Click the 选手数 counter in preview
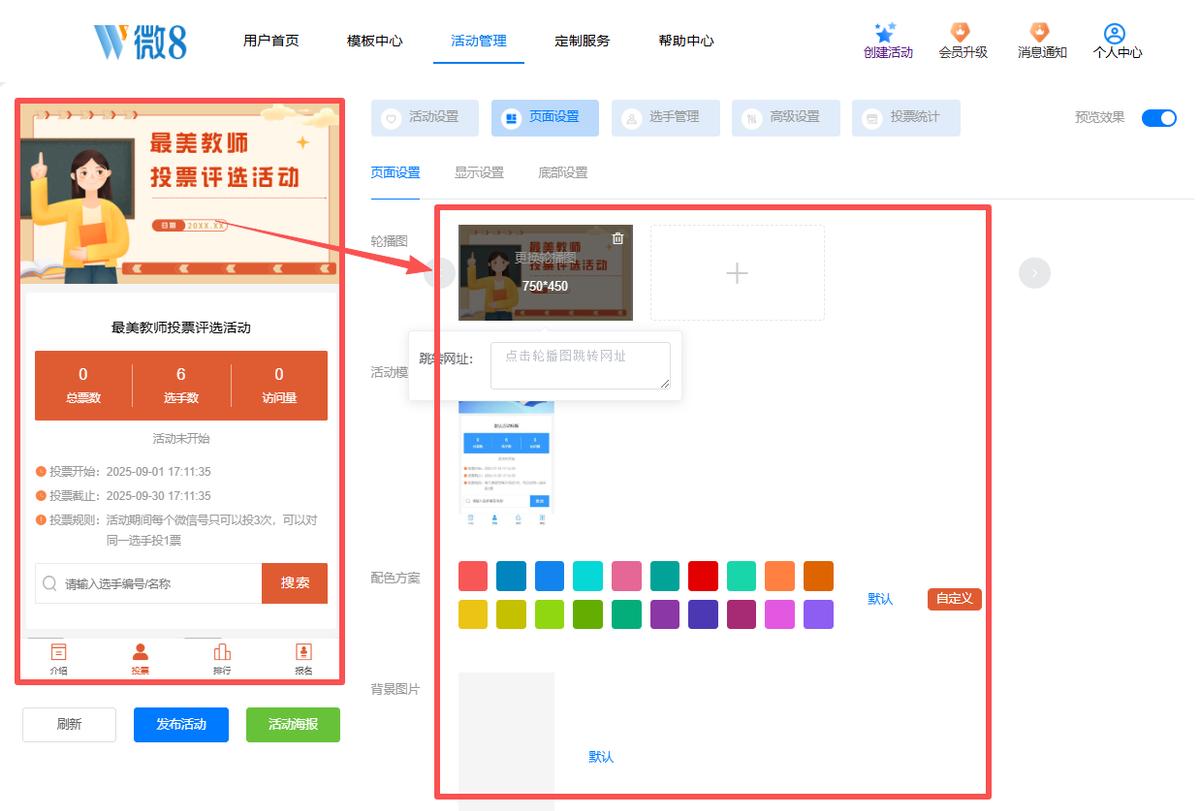Screen dimensions: 1200x811 point(181,385)
